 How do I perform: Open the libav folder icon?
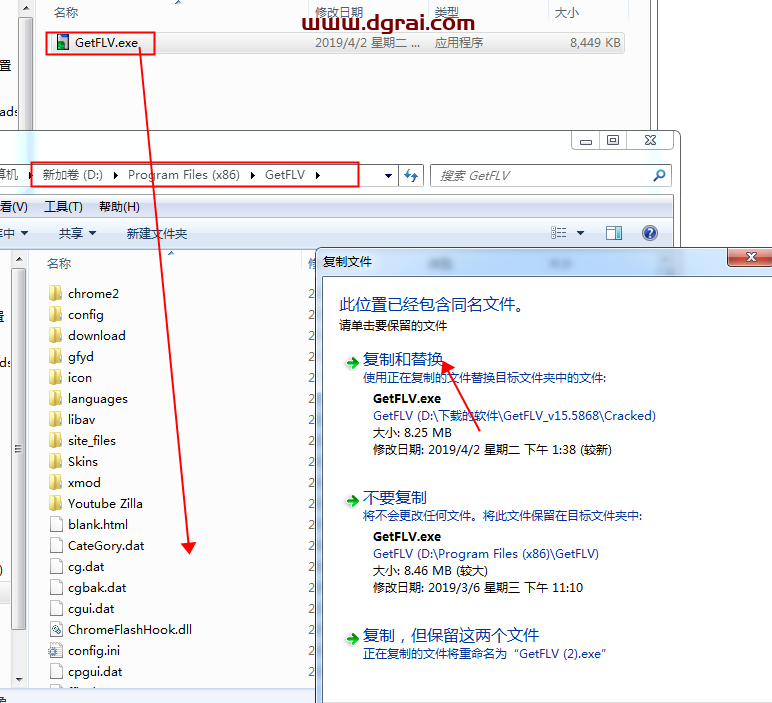(56, 419)
